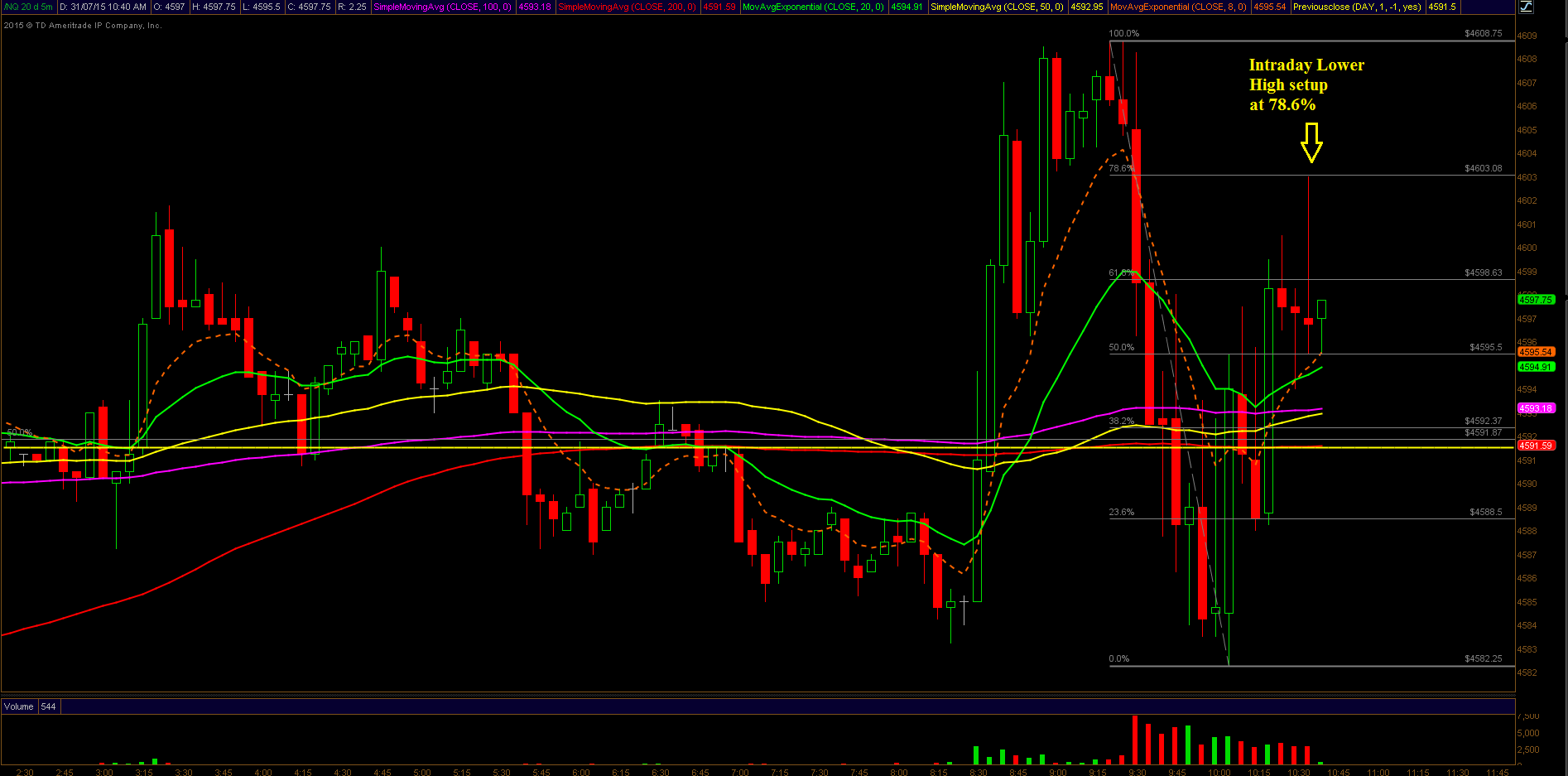Click the range value R: 2.25

353,7
